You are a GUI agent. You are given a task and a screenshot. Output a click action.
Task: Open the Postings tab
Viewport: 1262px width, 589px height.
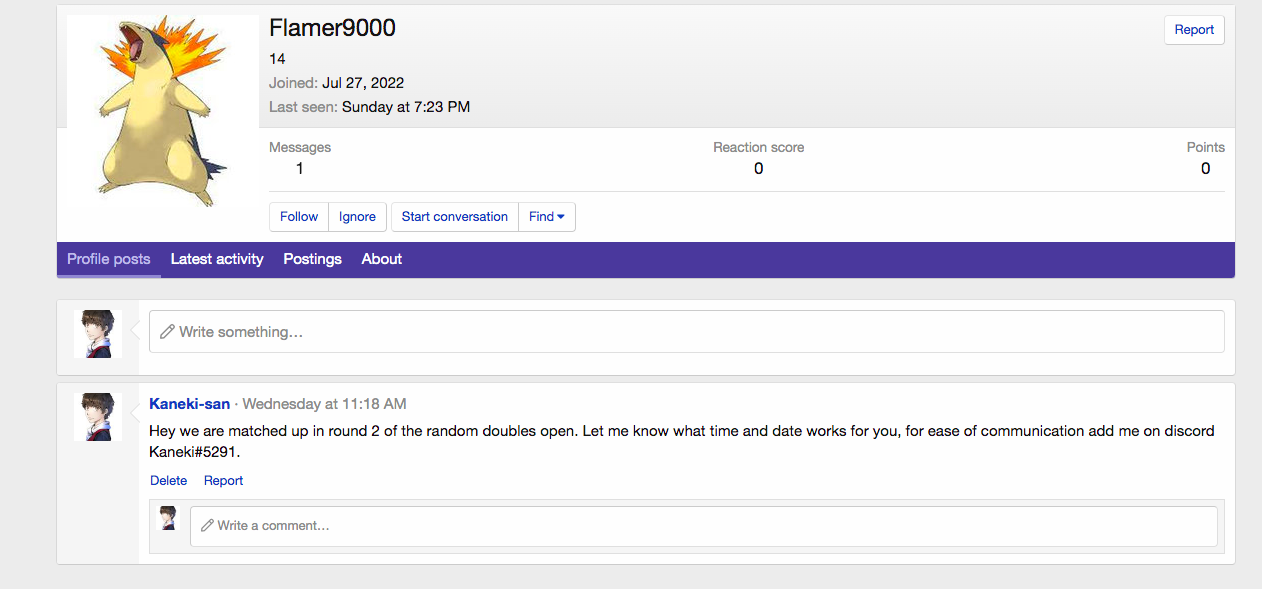coord(312,259)
